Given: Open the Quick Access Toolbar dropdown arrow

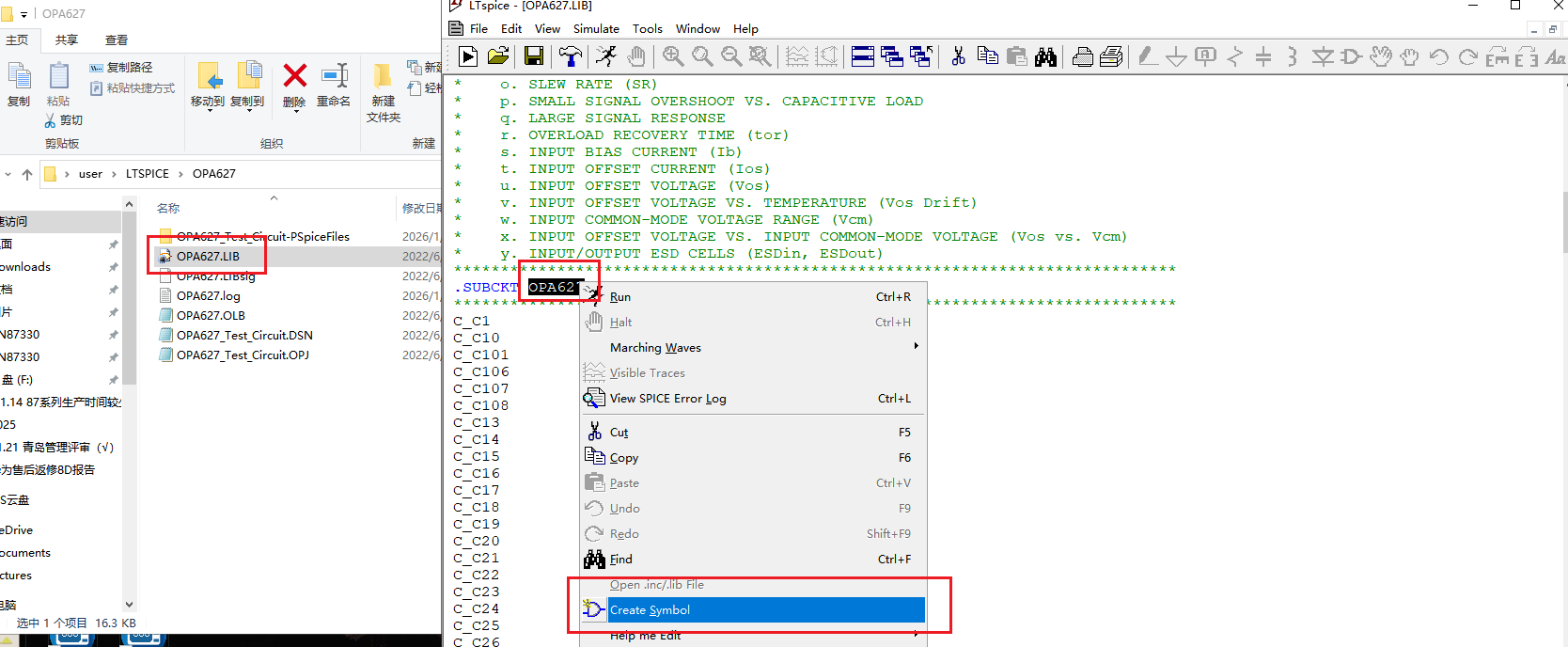Looking at the screenshot, I should tap(24, 14).
